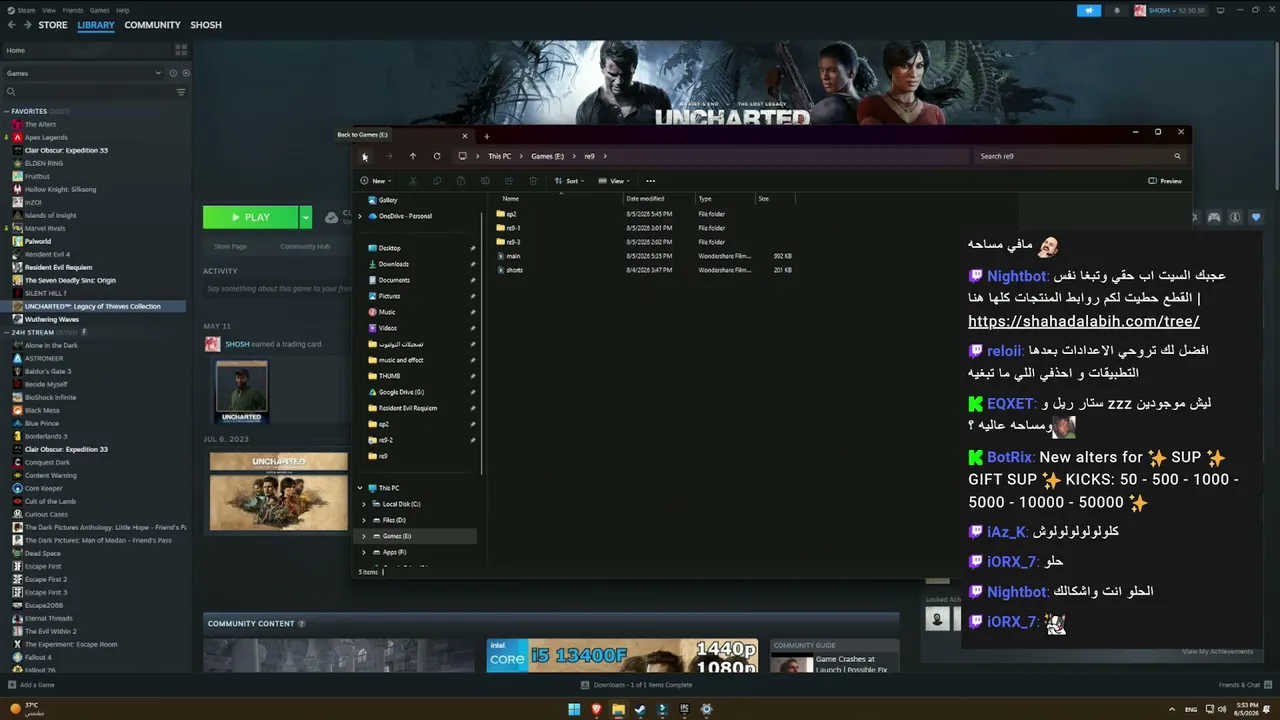
Task: Sort files by Date modified column
Action: [x=645, y=199]
